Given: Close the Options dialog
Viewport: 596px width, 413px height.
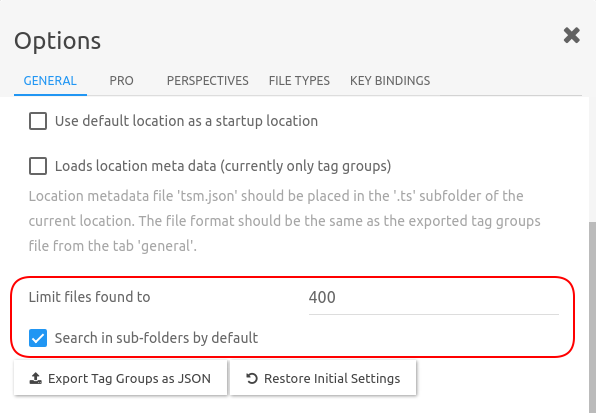Looking at the screenshot, I should pos(571,35).
